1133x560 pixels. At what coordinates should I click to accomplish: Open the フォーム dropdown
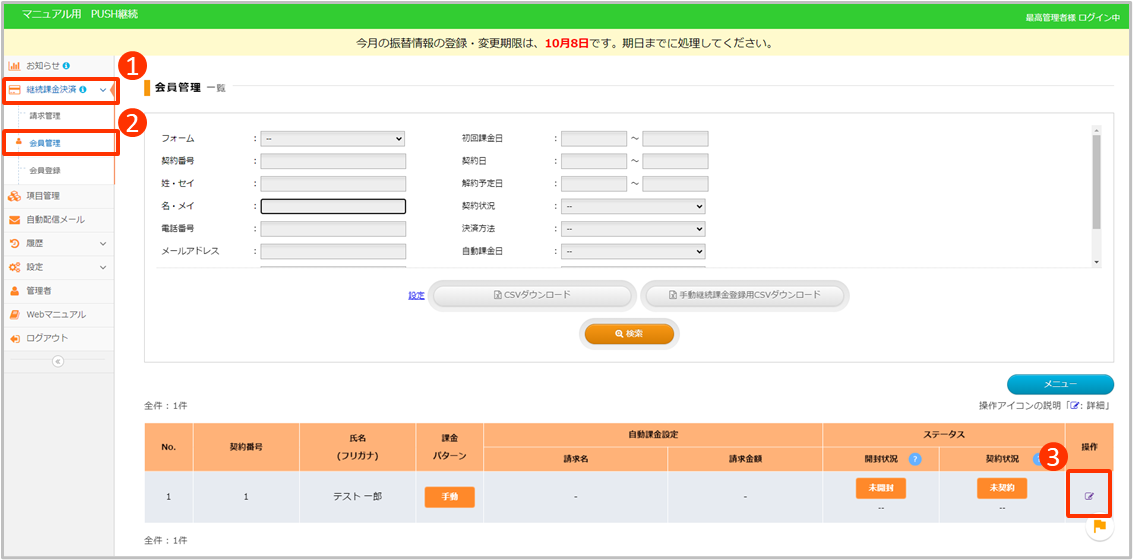tap(332, 139)
